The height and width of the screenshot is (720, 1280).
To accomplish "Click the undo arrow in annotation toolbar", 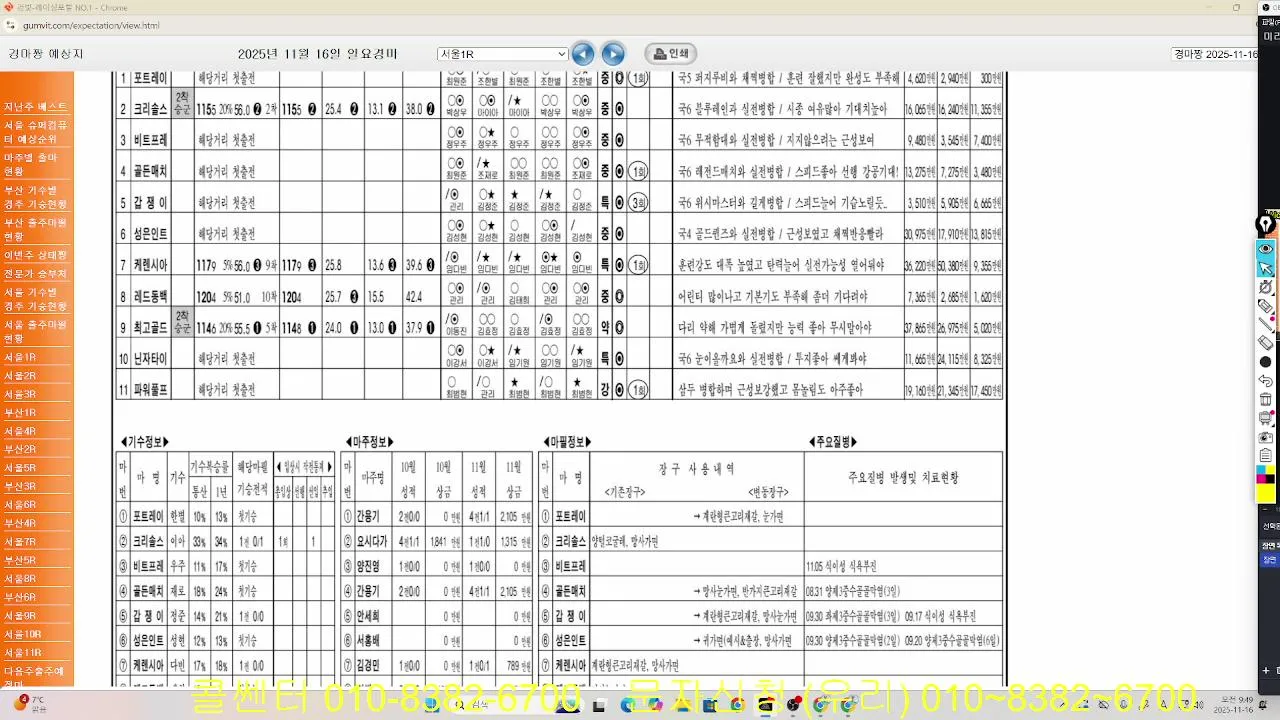I will click(x=1265, y=381).
